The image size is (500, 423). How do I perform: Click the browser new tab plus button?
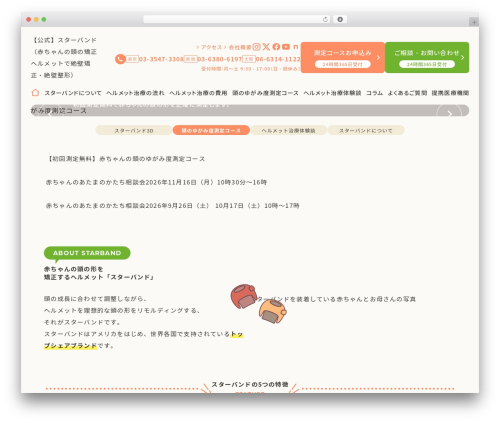(x=474, y=22)
